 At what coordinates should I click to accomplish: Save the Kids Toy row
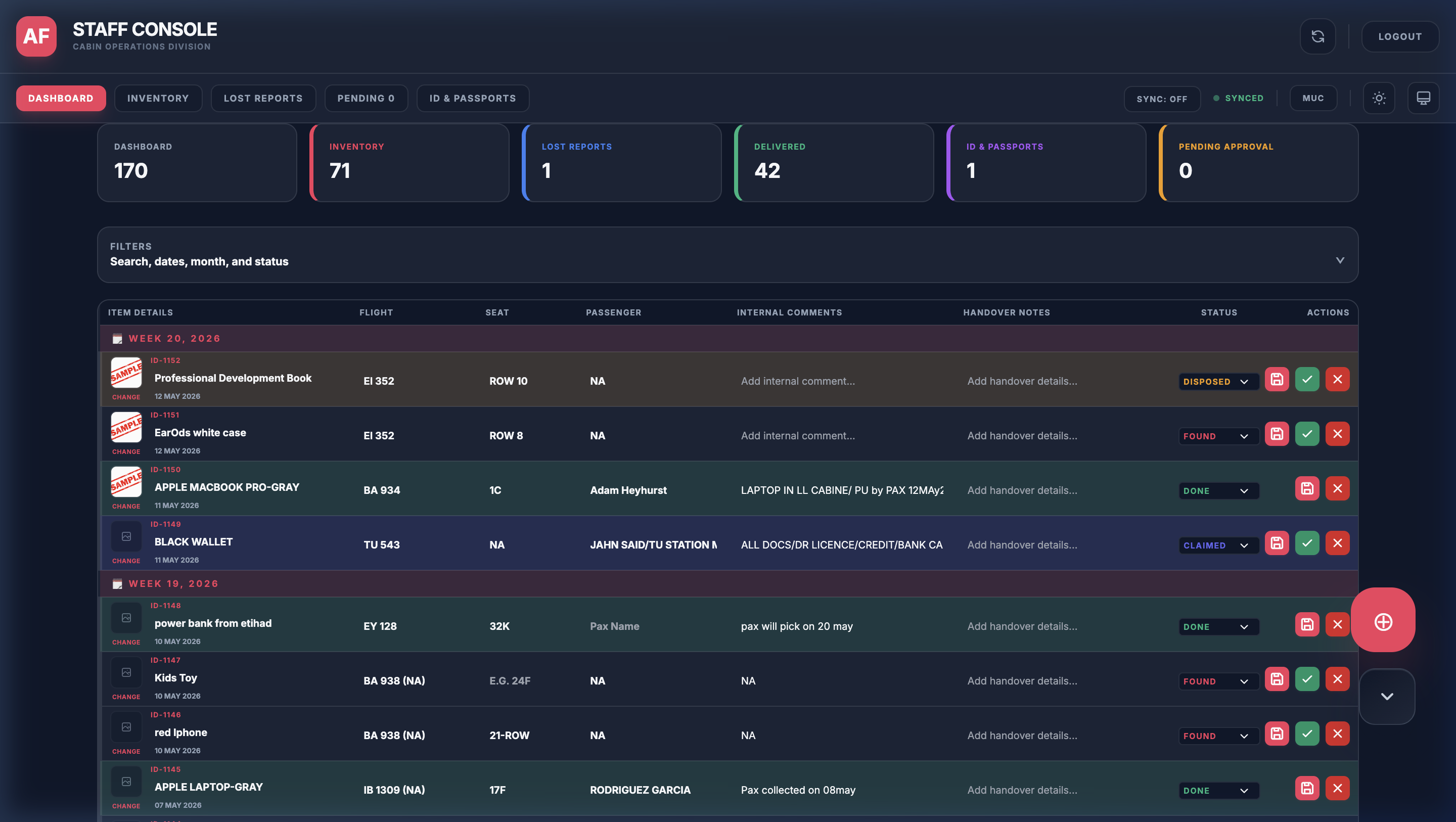[x=1276, y=679]
